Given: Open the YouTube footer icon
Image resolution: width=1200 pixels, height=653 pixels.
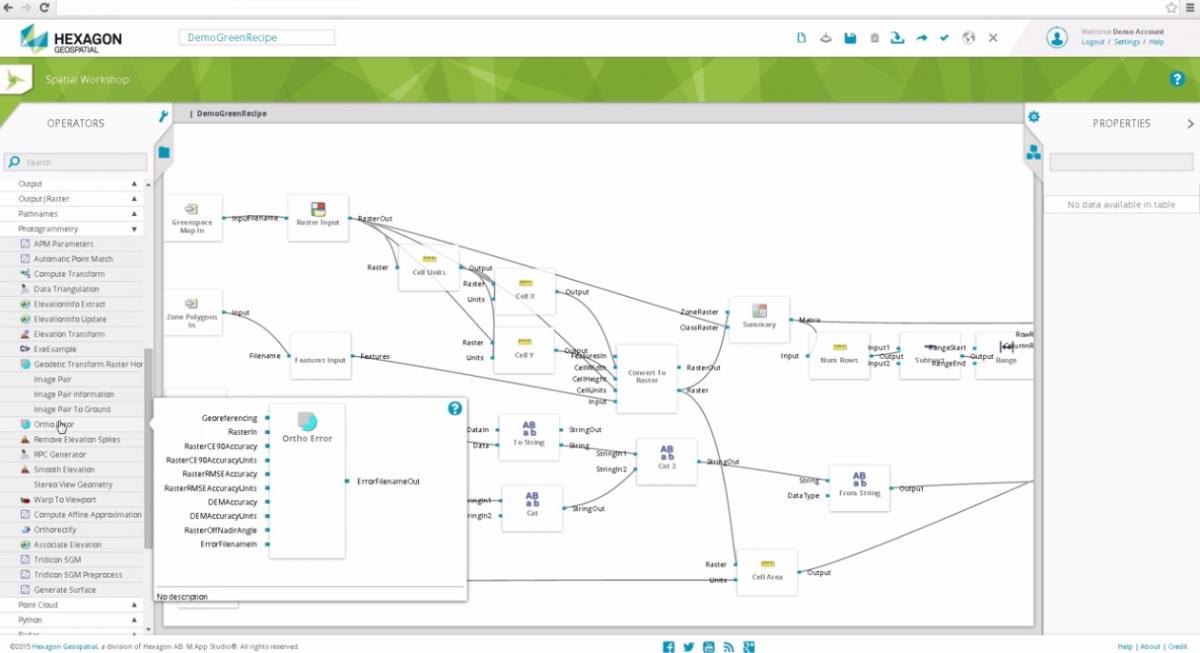Looking at the screenshot, I should click(x=709, y=647).
